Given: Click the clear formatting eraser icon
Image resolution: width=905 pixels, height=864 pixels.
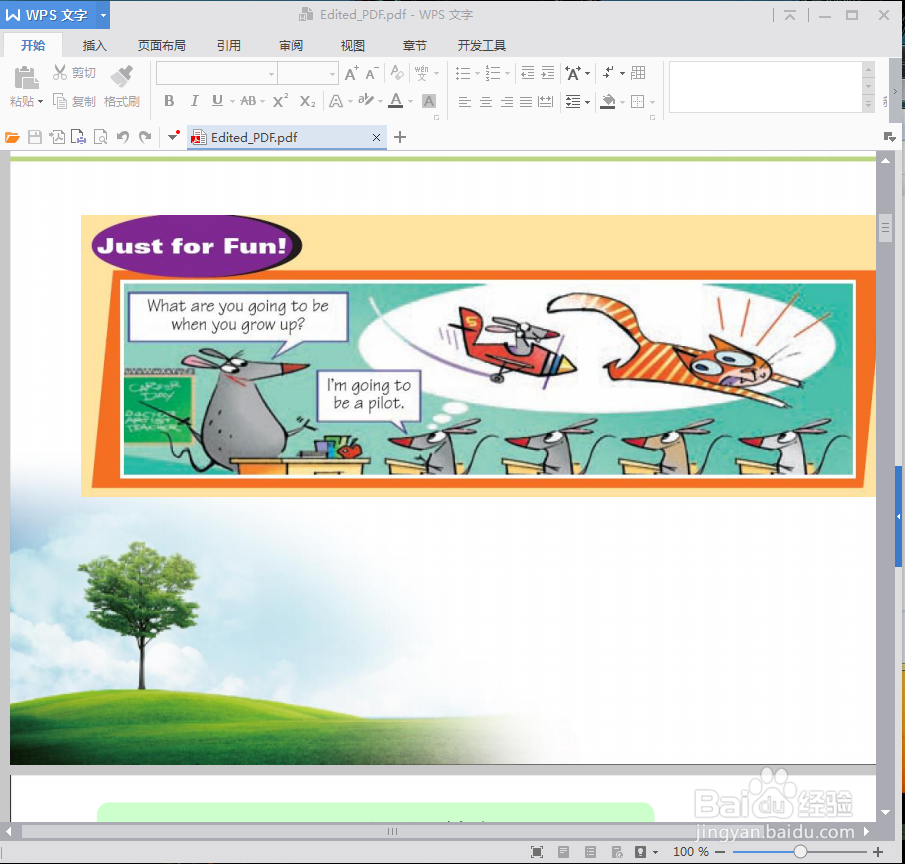Looking at the screenshot, I should point(397,73).
